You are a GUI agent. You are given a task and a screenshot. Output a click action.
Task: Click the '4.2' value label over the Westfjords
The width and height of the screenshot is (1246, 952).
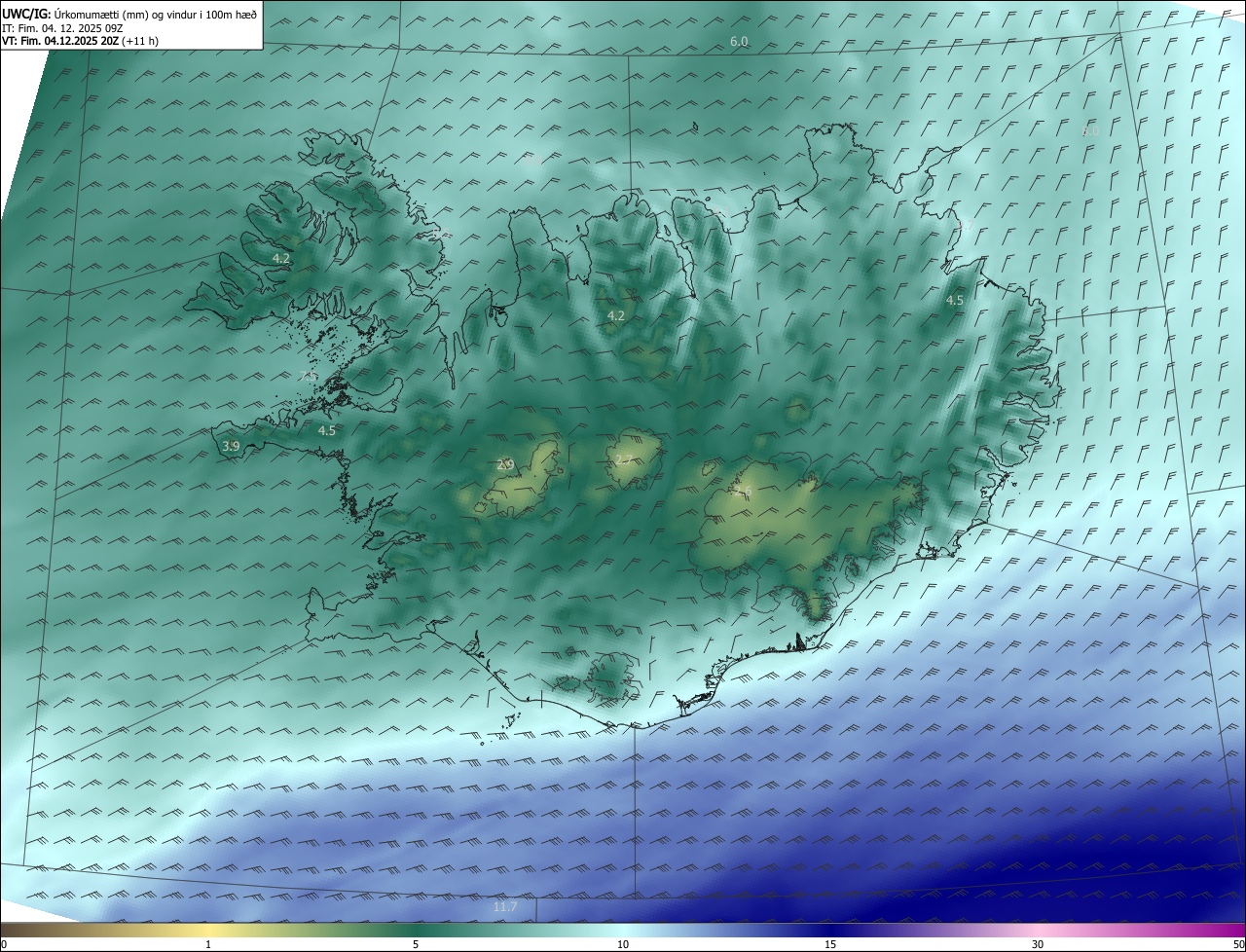pyautogui.click(x=281, y=258)
